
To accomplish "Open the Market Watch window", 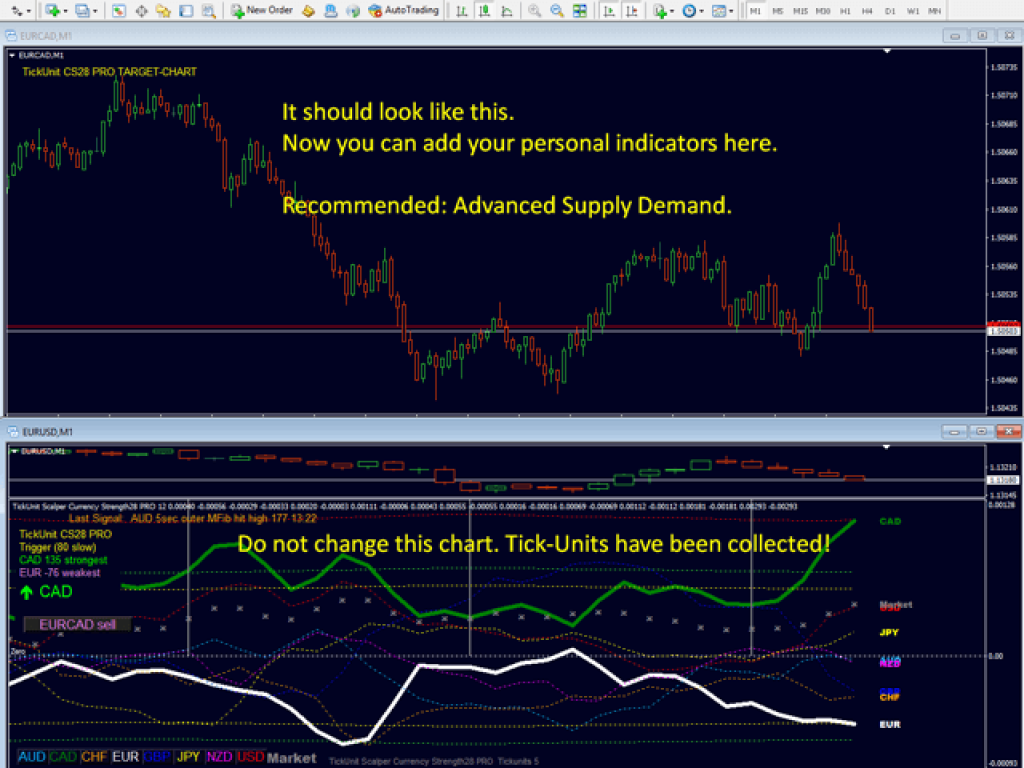I will tap(118, 11).
